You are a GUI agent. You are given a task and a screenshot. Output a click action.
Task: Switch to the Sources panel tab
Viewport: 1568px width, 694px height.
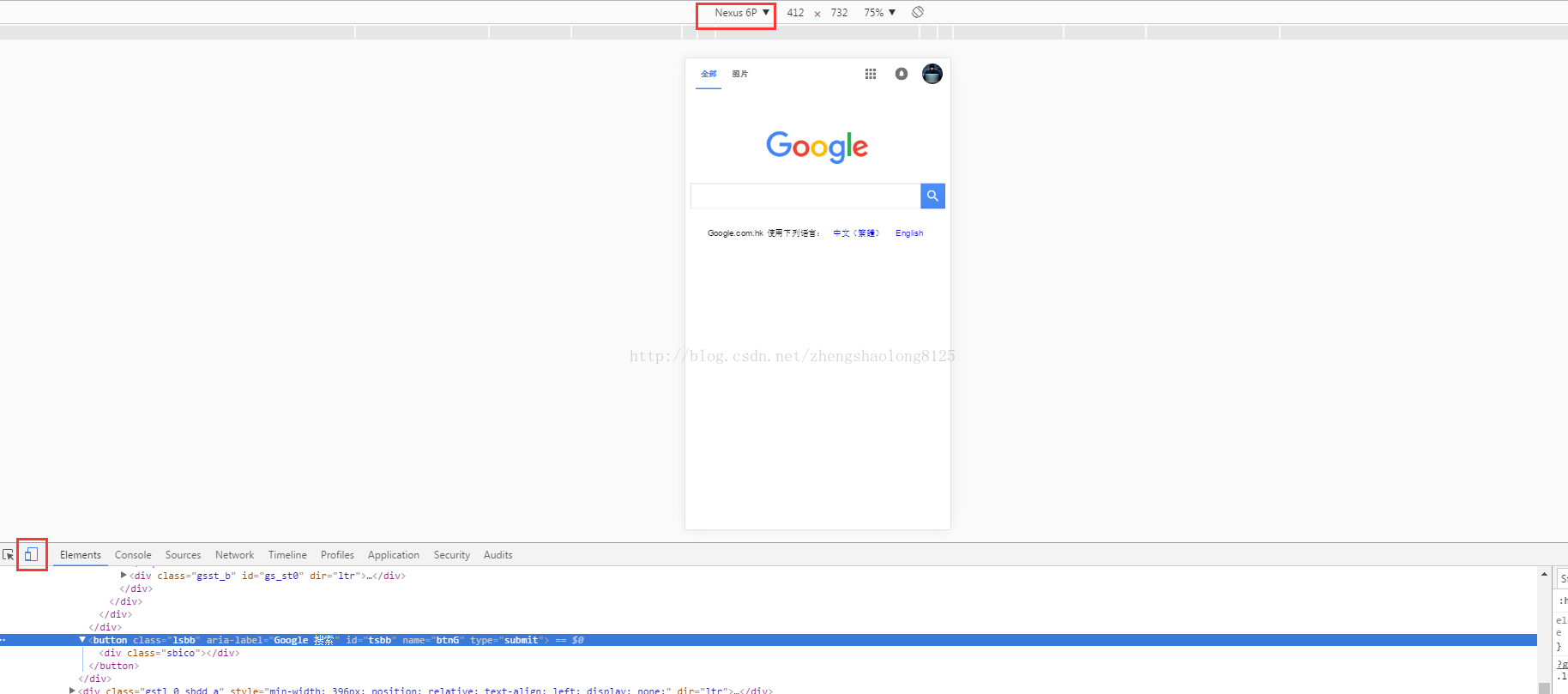pyautogui.click(x=184, y=555)
